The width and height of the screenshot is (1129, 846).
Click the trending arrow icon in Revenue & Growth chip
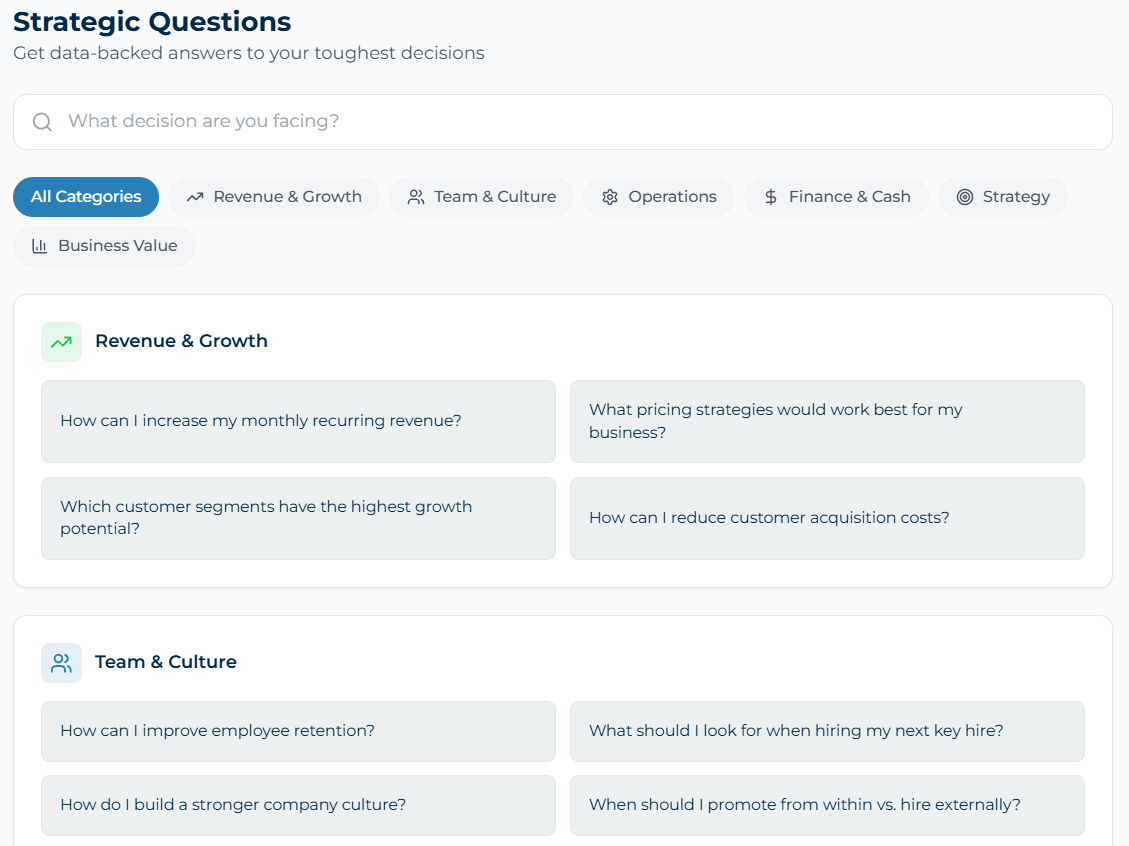pyautogui.click(x=195, y=197)
